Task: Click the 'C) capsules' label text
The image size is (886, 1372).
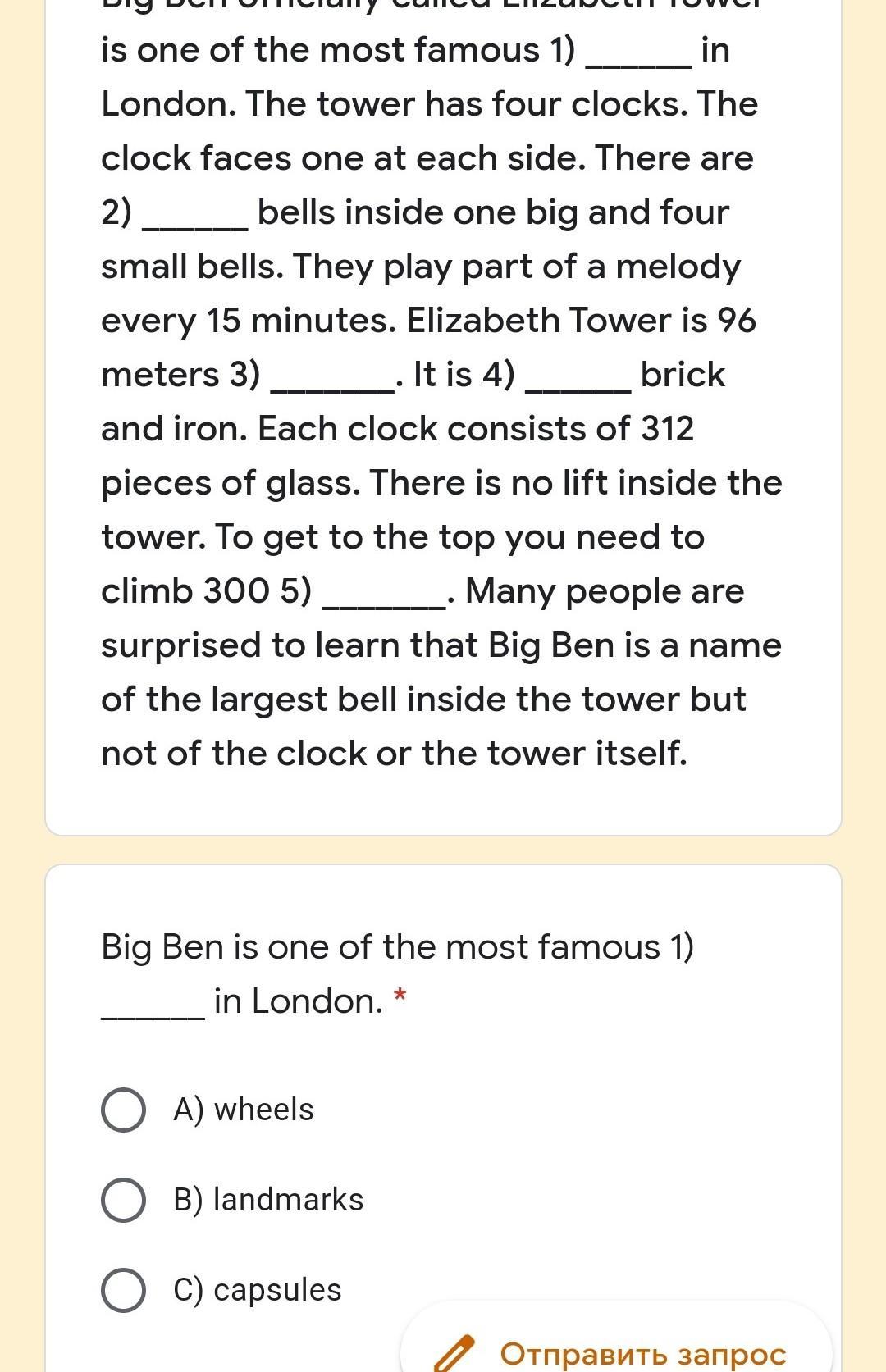Action: tap(257, 1290)
